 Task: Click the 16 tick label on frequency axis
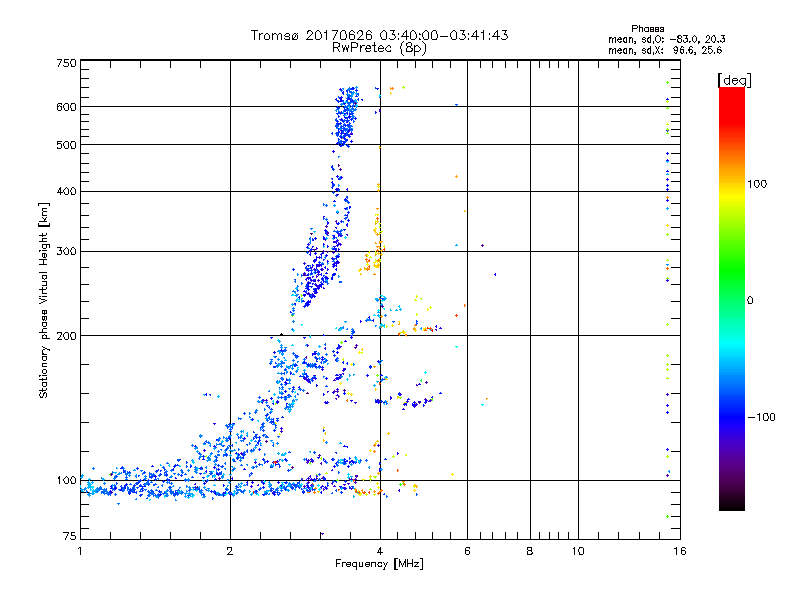click(x=680, y=551)
